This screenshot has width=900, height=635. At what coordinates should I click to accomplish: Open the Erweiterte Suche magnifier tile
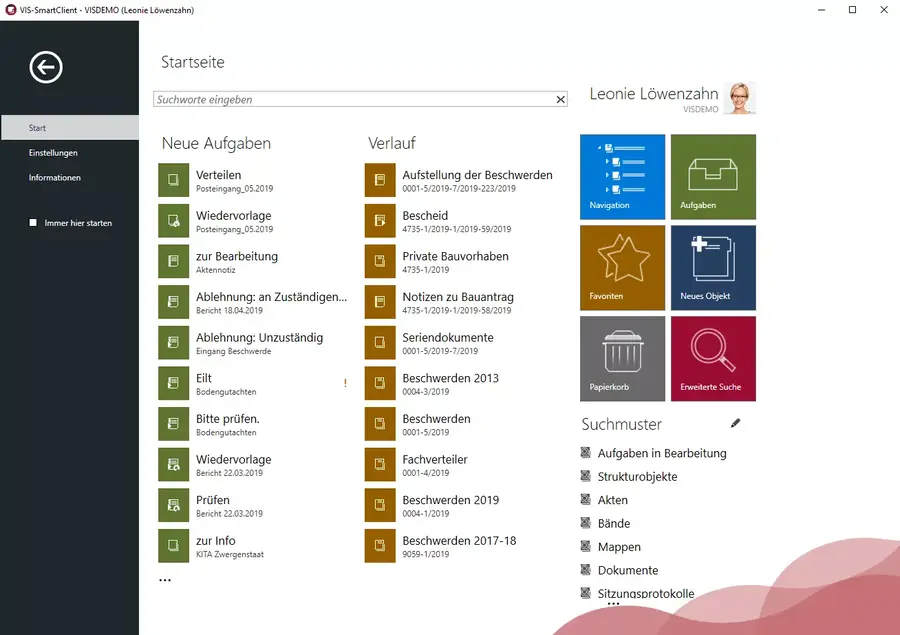click(712, 358)
